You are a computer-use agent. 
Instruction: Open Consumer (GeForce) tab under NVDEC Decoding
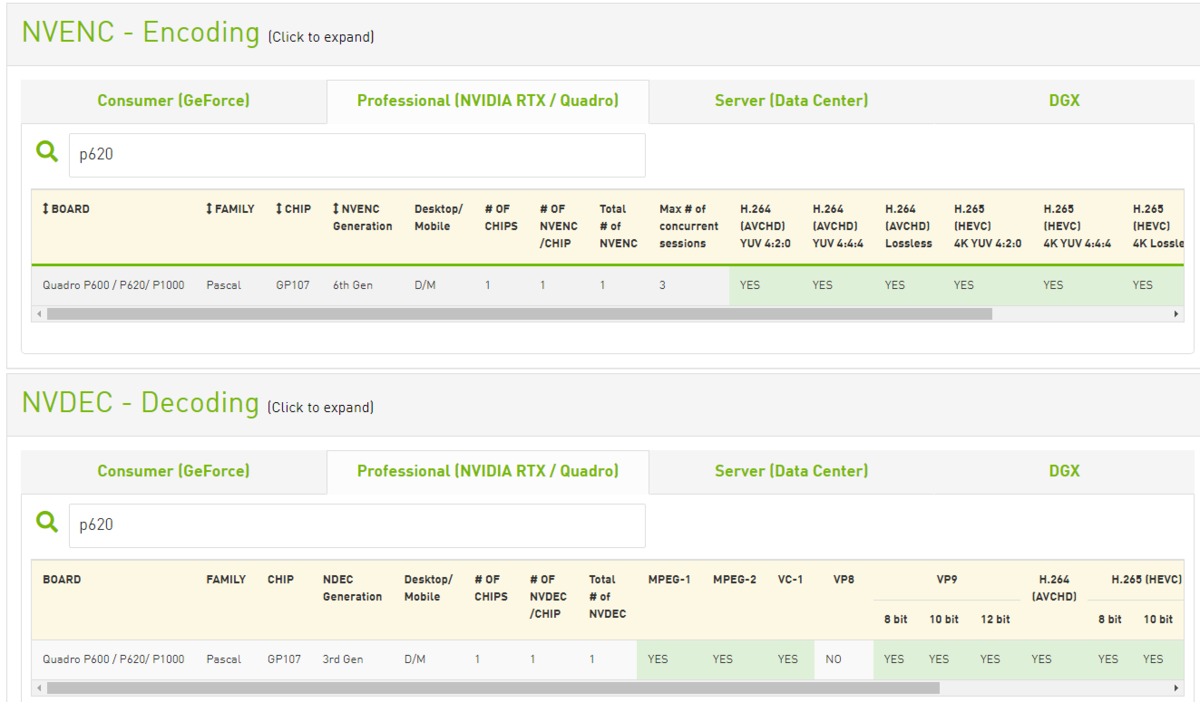[x=173, y=471]
